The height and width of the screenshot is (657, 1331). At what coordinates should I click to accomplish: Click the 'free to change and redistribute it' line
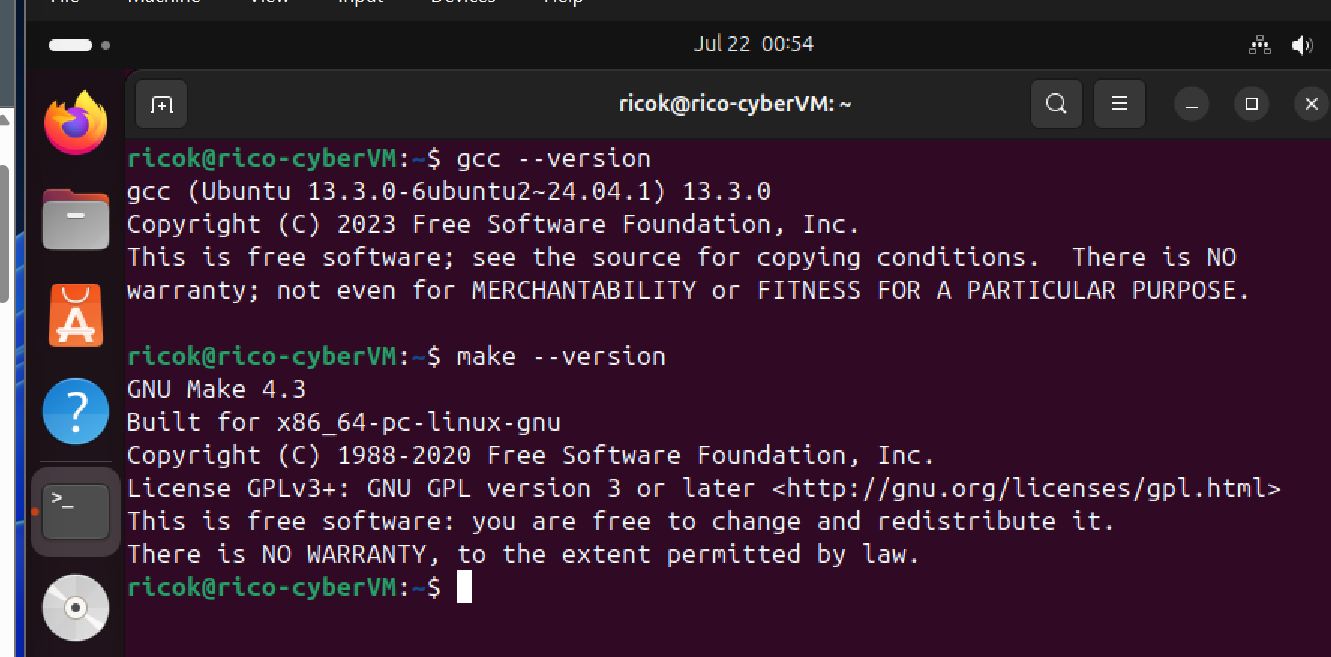pyautogui.click(x=621, y=522)
